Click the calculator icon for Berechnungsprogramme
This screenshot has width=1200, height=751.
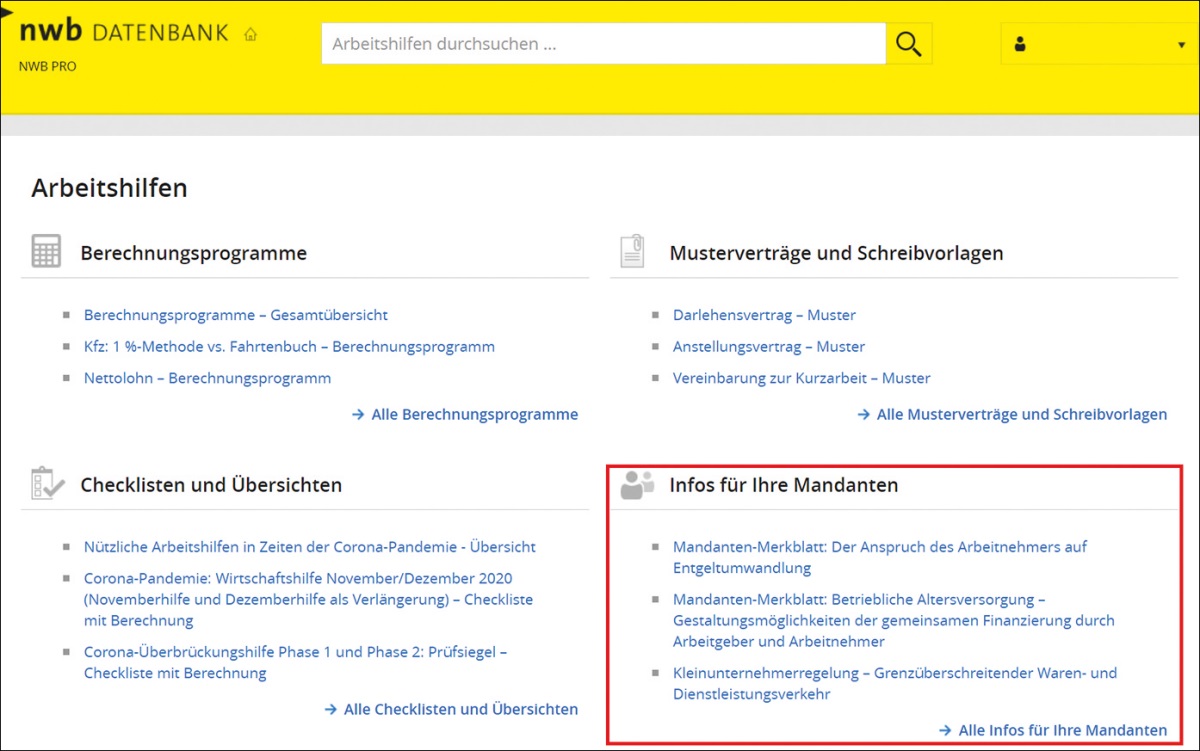[46, 252]
